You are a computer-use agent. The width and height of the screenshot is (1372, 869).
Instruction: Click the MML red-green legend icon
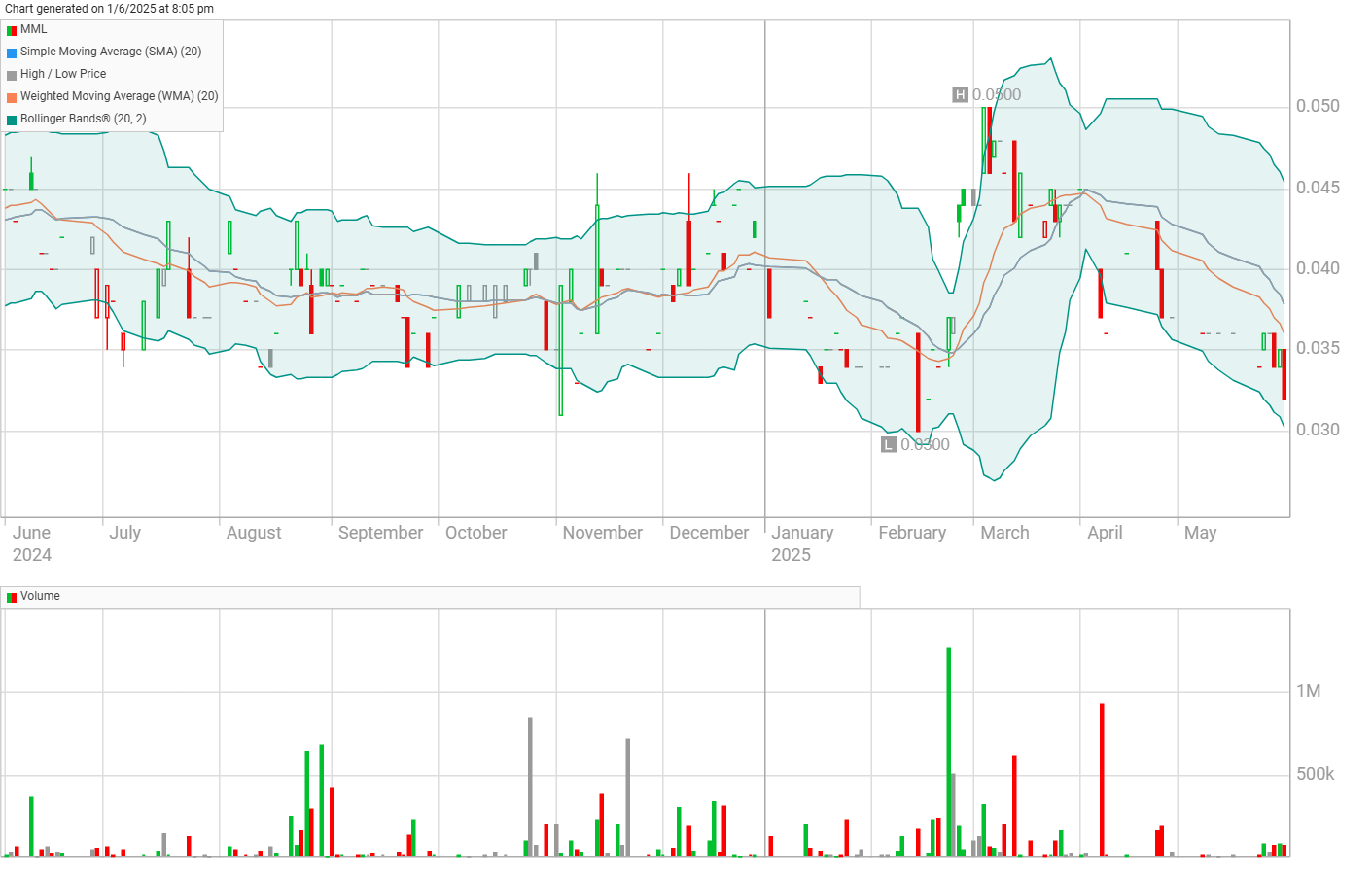(12, 30)
